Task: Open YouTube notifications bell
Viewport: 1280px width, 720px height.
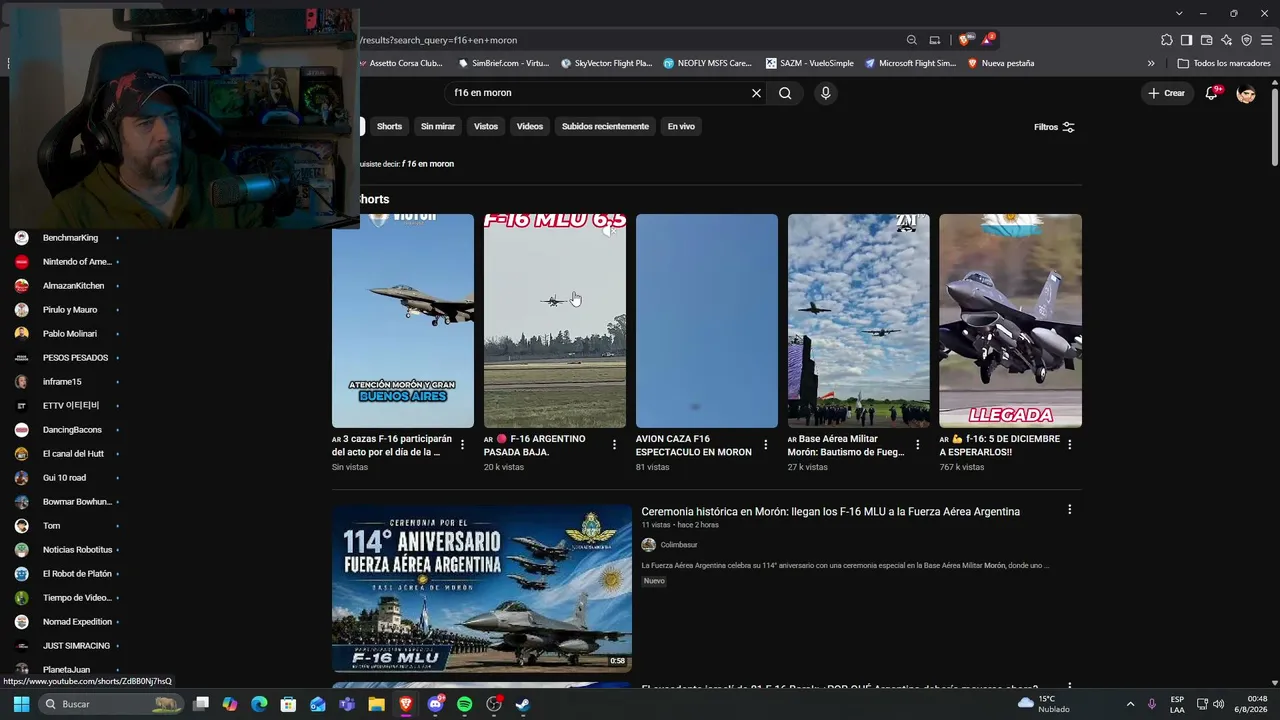Action: tap(1212, 93)
